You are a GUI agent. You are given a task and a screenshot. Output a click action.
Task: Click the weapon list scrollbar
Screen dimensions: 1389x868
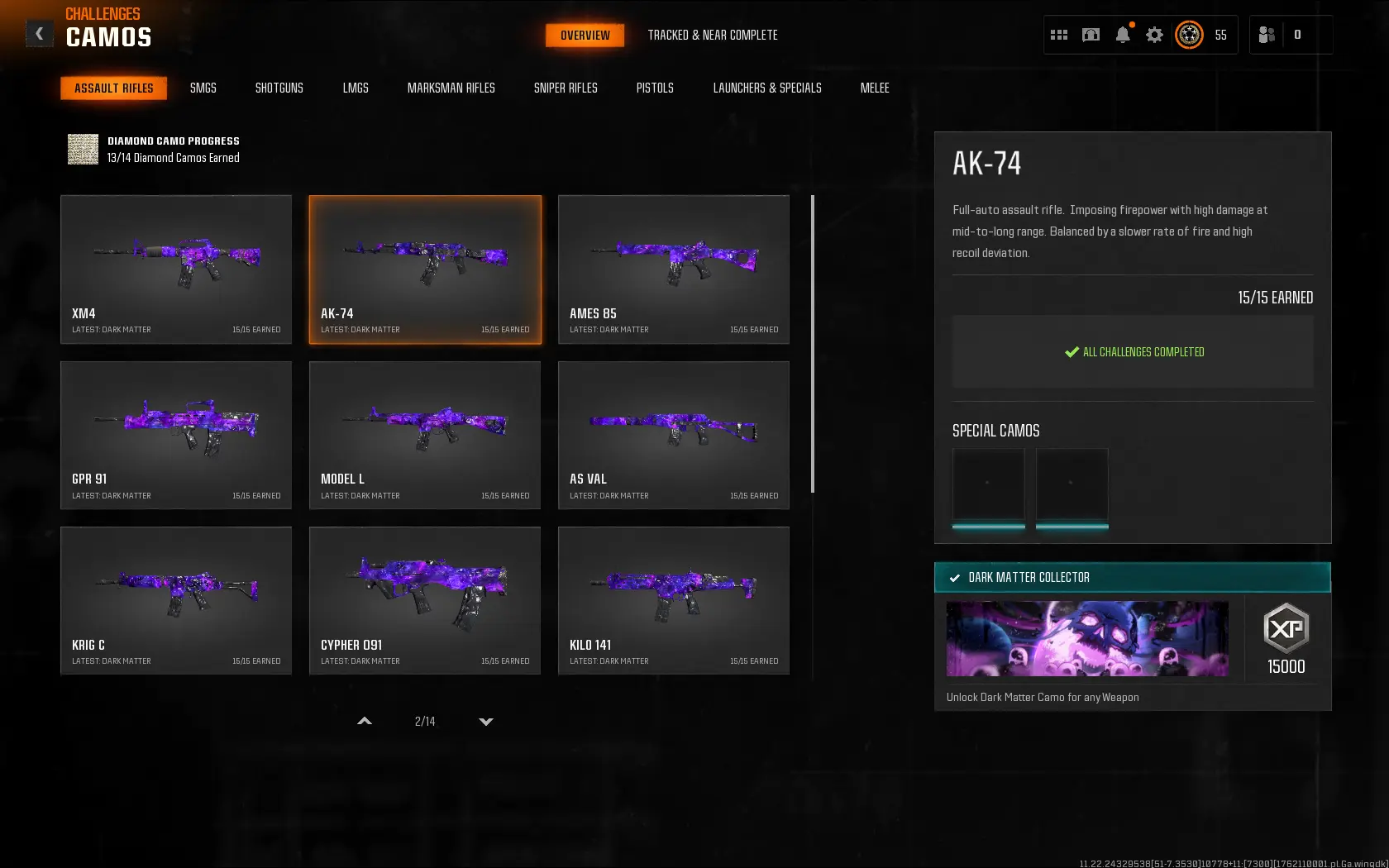[813, 344]
